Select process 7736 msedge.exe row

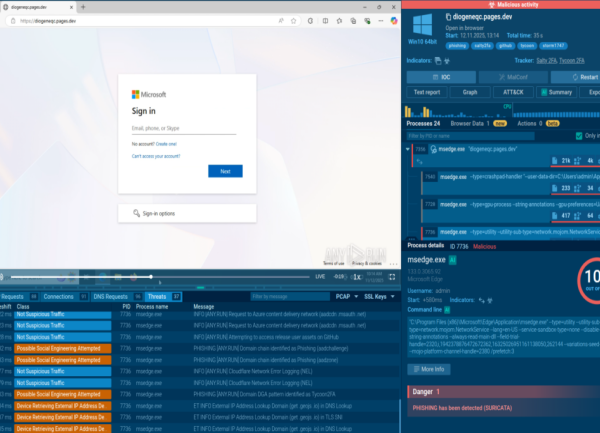point(511,232)
